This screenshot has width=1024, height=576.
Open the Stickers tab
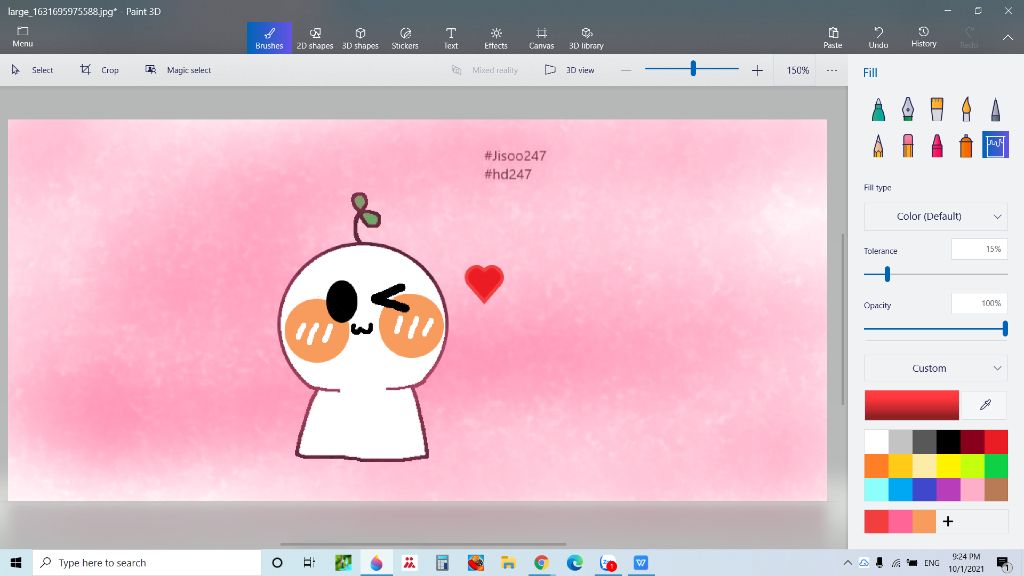tap(405, 38)
